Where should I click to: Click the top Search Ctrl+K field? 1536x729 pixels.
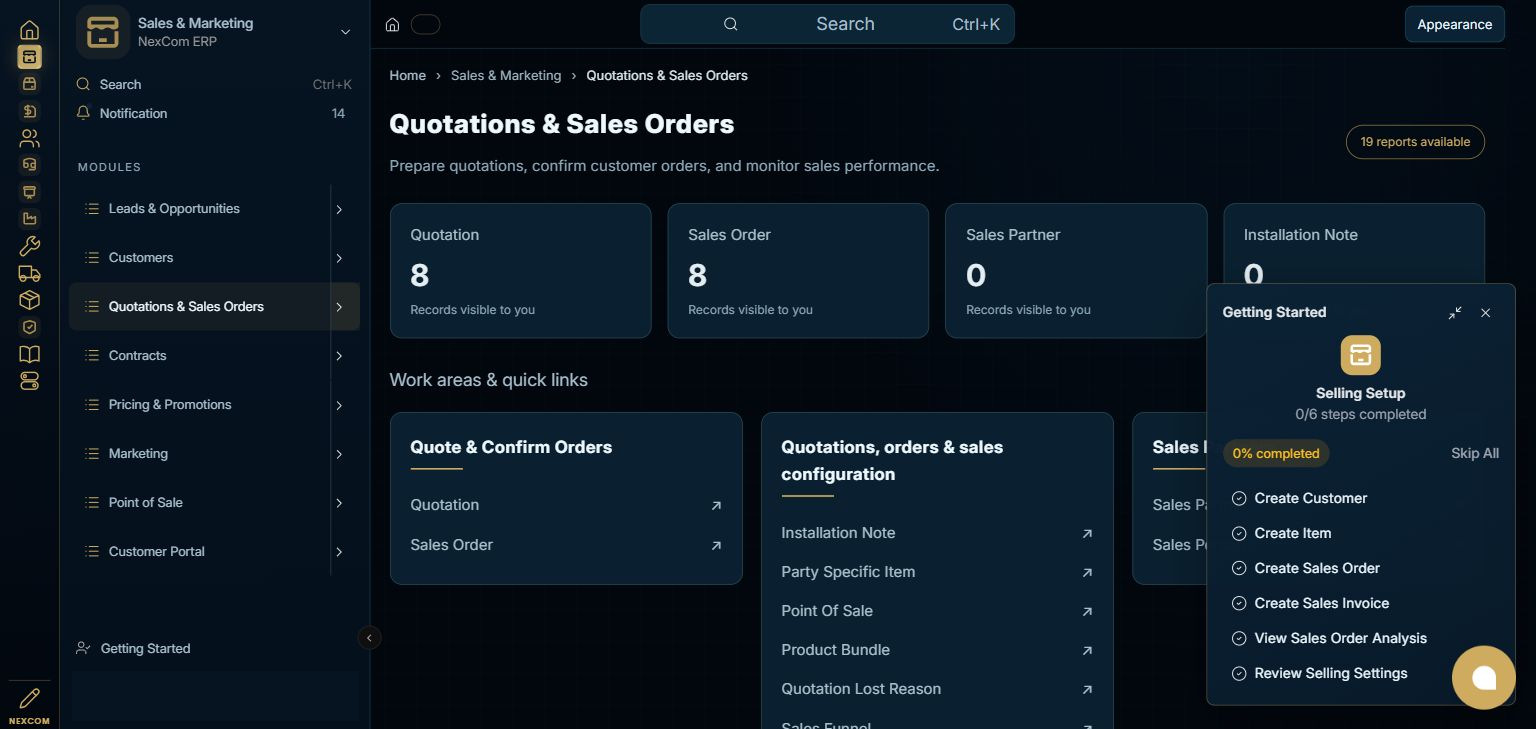[827, 24]
